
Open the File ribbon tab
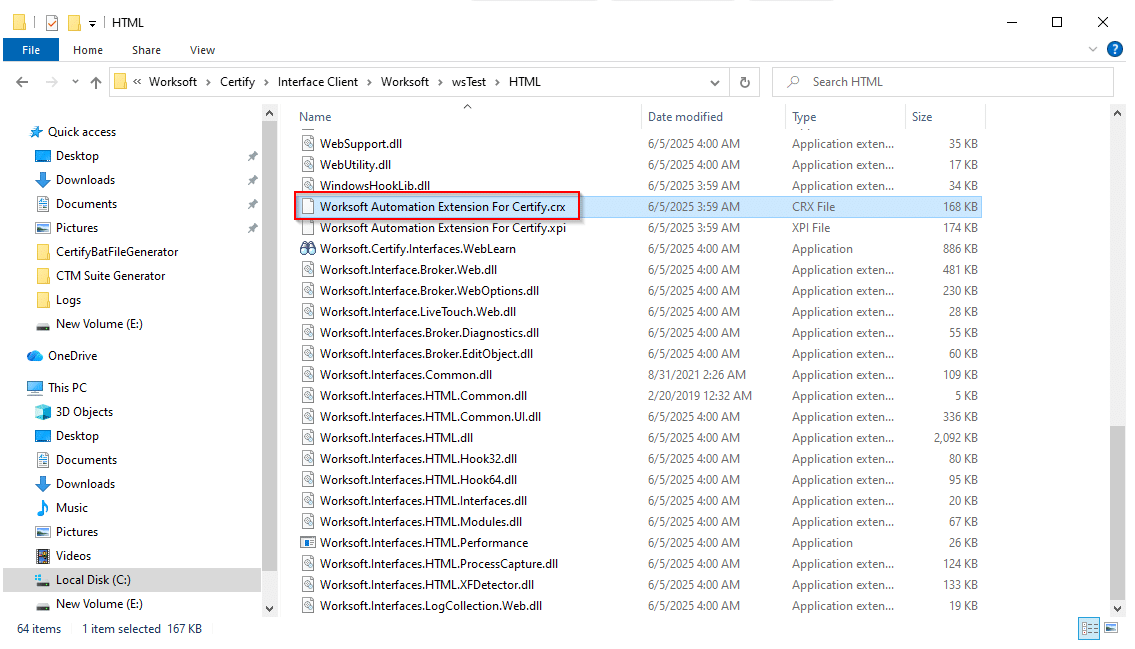pyautogui.click(x=30, y=50)
